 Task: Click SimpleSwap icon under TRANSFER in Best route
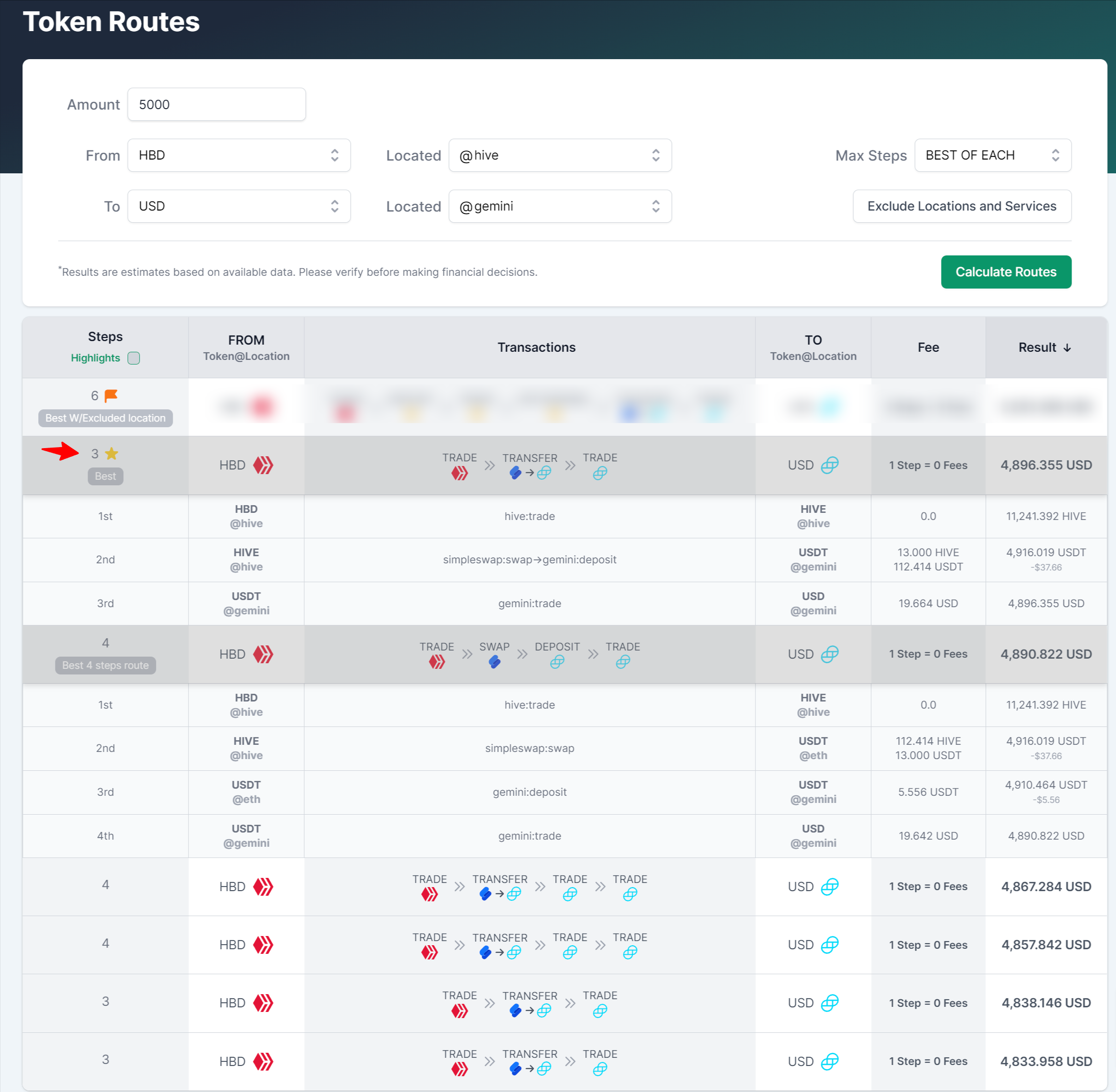pos(515,473)
